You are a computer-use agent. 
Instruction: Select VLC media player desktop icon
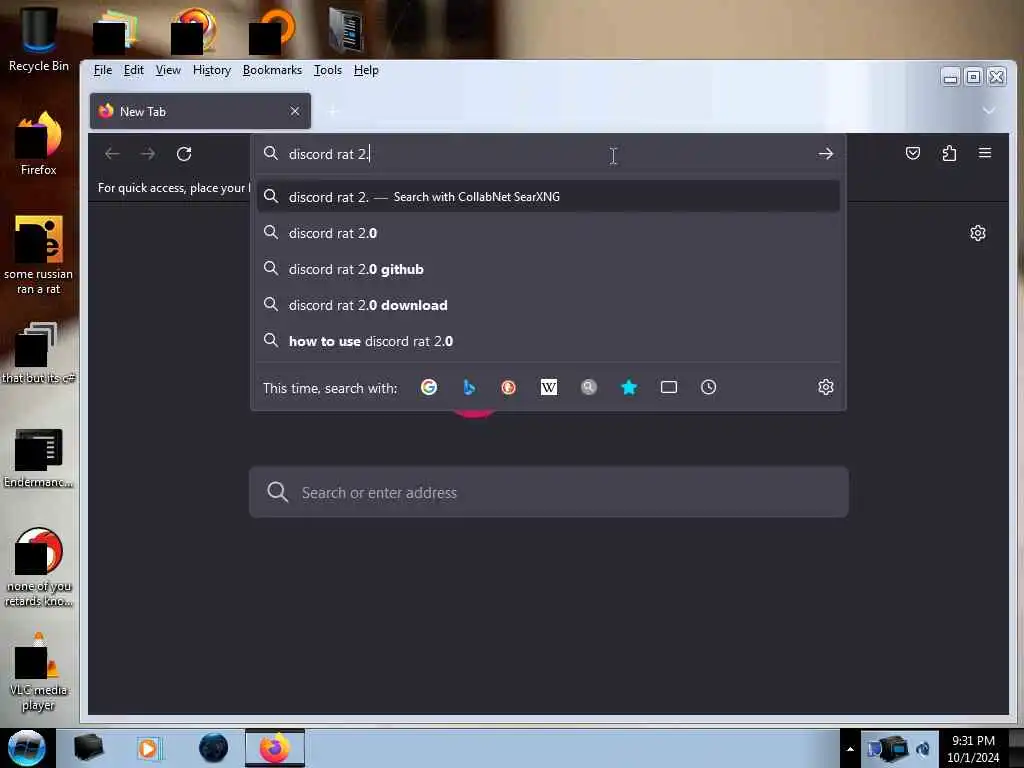click(x=39, y=673)
